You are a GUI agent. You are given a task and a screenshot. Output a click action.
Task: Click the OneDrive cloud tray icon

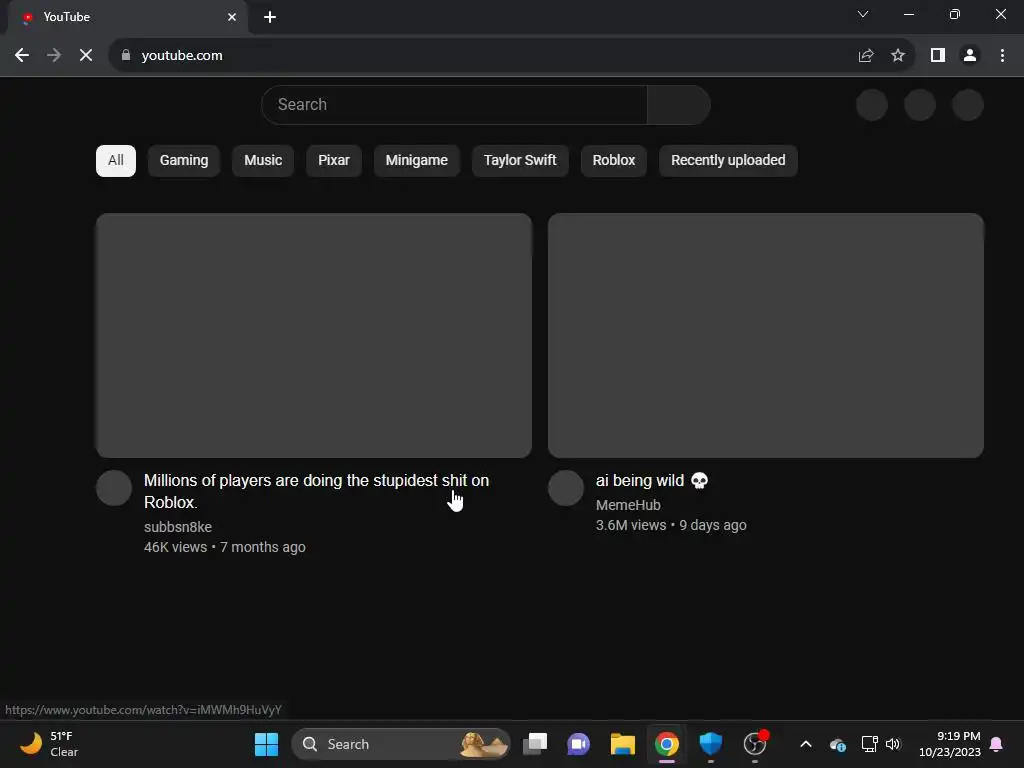point(838,744)
